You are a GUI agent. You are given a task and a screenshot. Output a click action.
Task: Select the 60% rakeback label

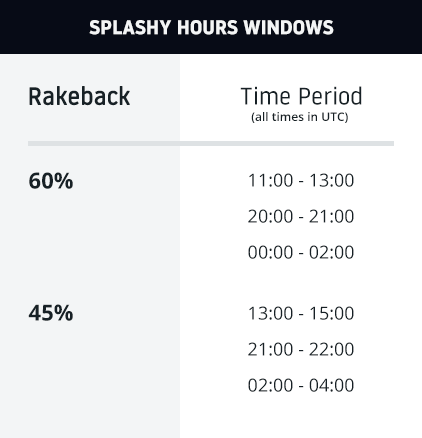pos(51,181)
